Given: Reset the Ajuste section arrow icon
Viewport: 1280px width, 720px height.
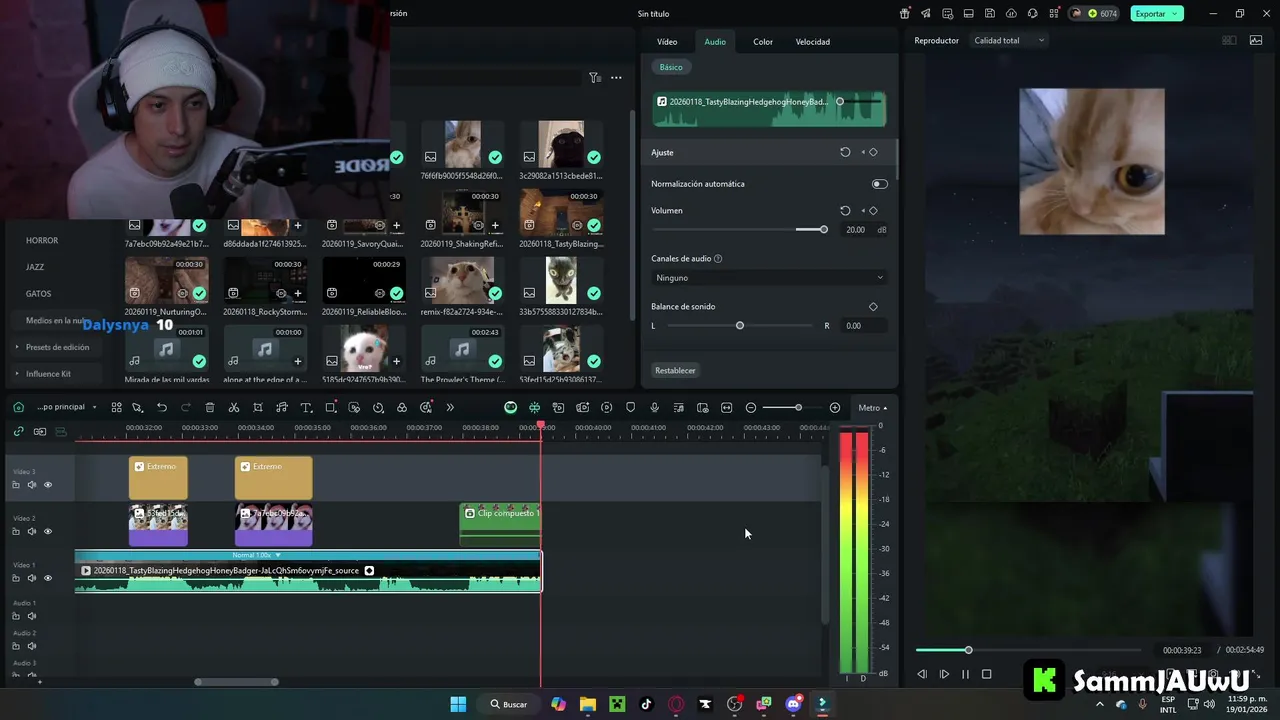Looking at the screenshot, I should coord(845,152).
